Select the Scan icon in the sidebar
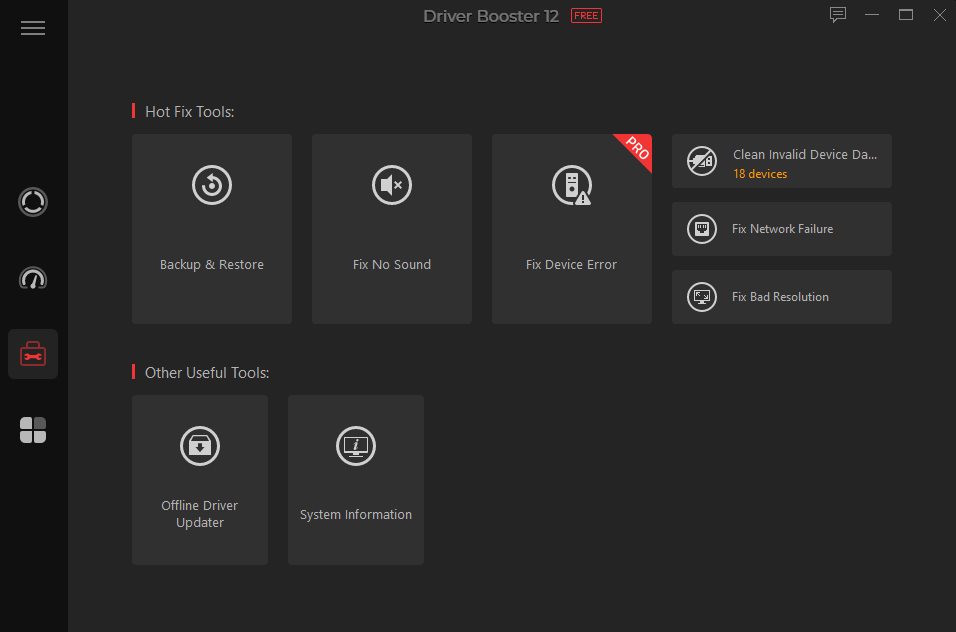Image resolution: width=956 pixels, height=632 pixels. pyautogui.click(x=33, y=202)
